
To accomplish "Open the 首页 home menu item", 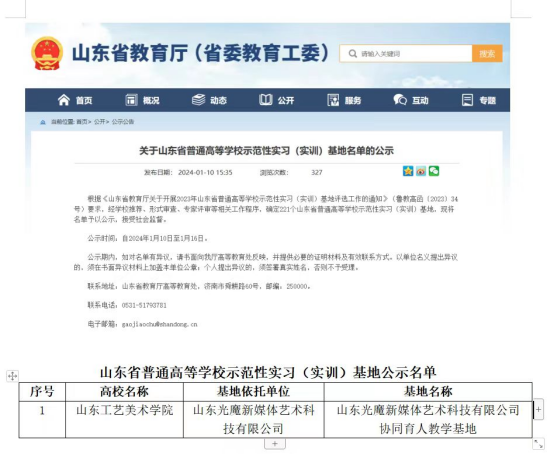I will pyautogui.click(x=75, y=100).
